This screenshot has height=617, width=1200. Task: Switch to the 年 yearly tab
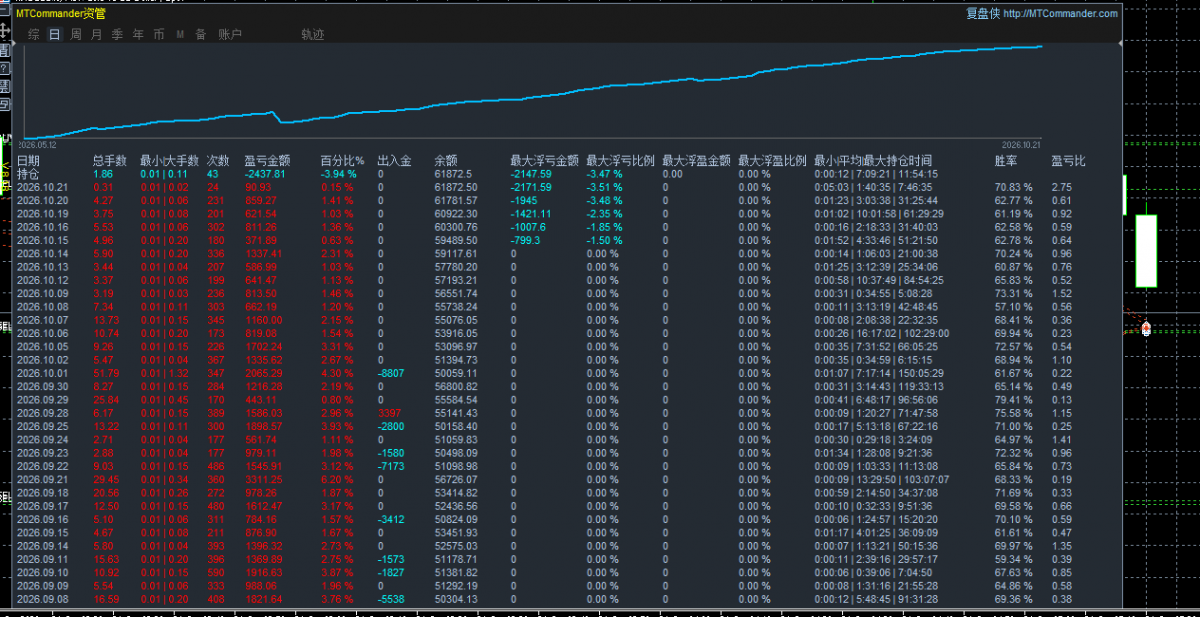click(138, 34)
